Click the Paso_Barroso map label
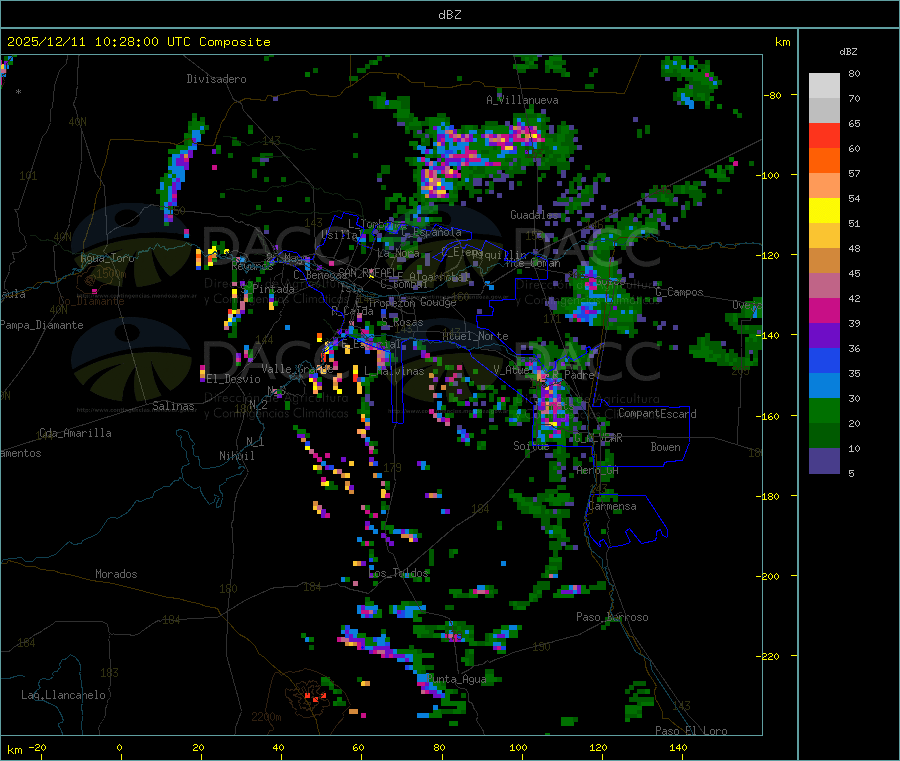 tap(612, 617)
